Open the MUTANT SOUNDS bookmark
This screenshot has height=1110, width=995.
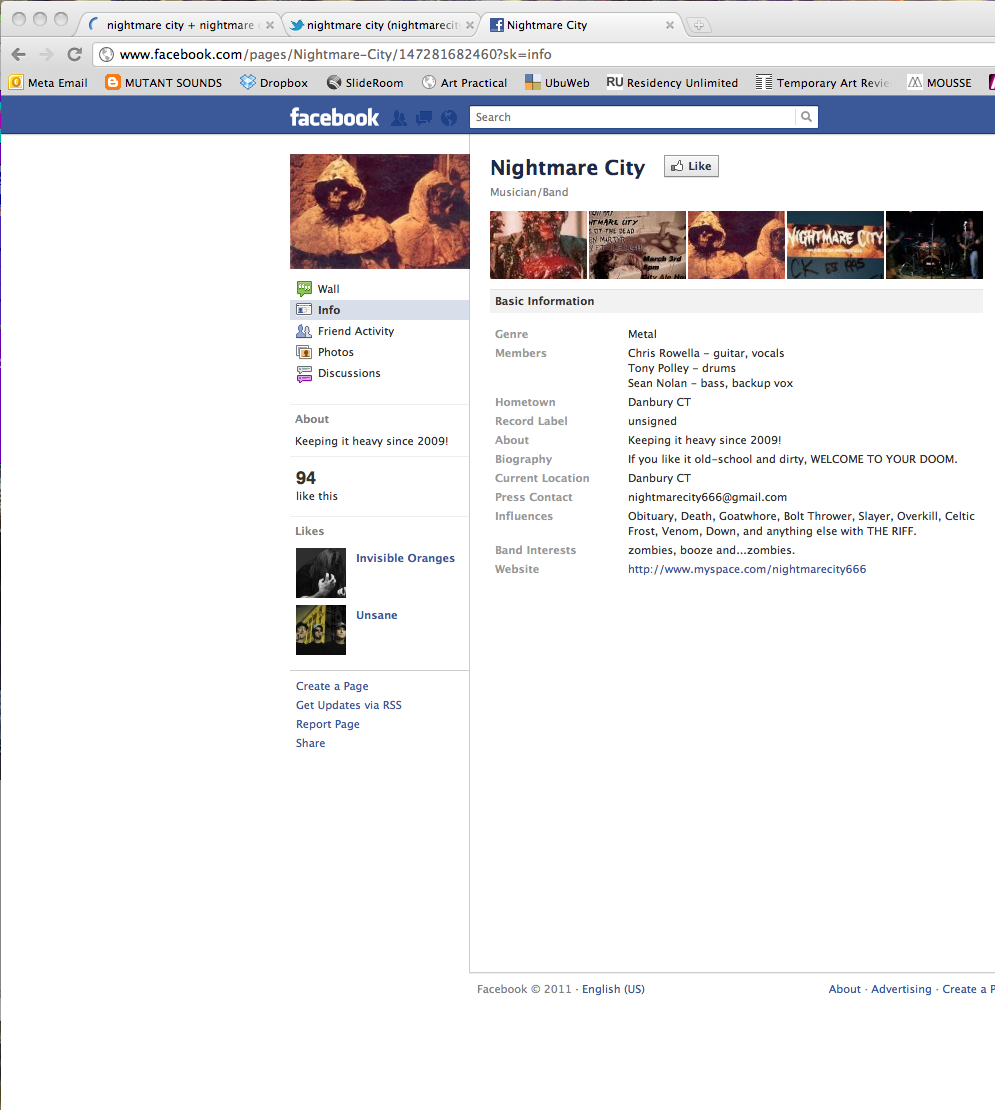[x=163, y=83]
